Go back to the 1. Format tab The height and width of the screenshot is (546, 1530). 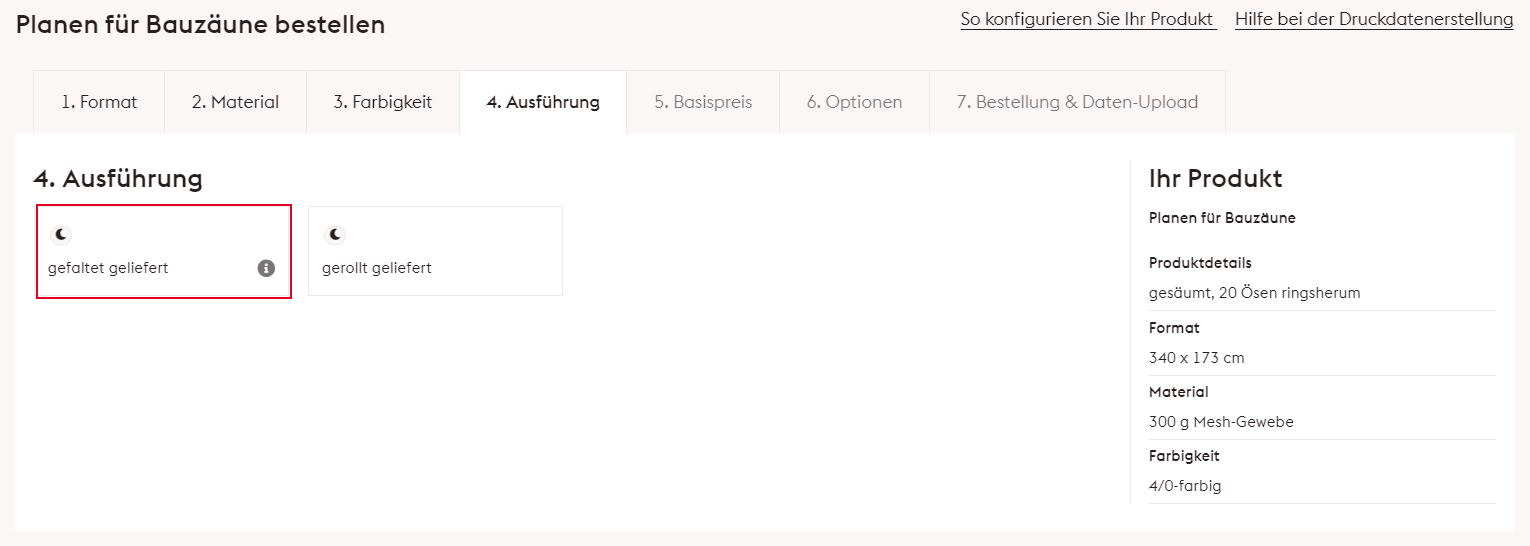tap(99, 102)
